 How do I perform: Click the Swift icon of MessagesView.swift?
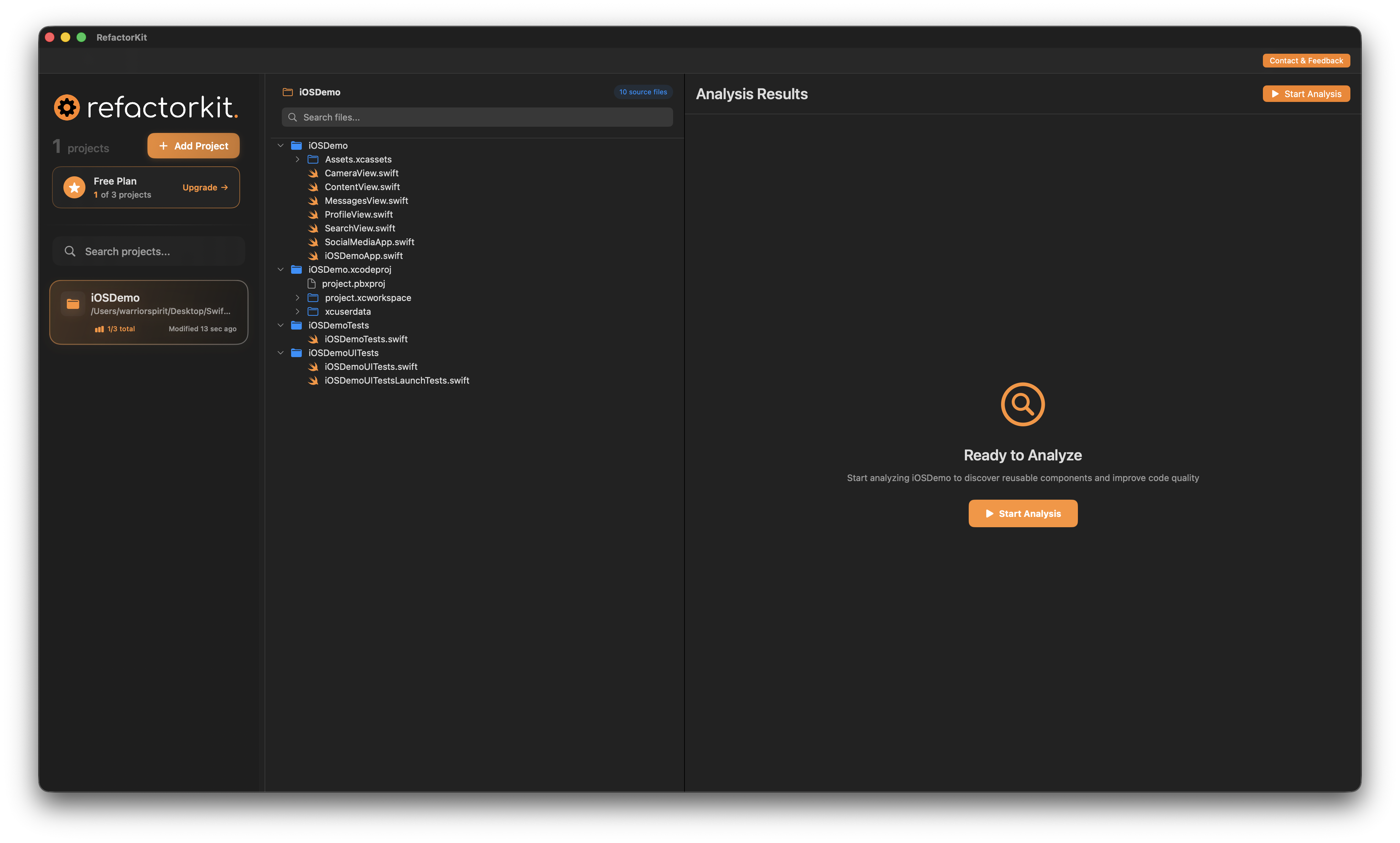[313, 200]
